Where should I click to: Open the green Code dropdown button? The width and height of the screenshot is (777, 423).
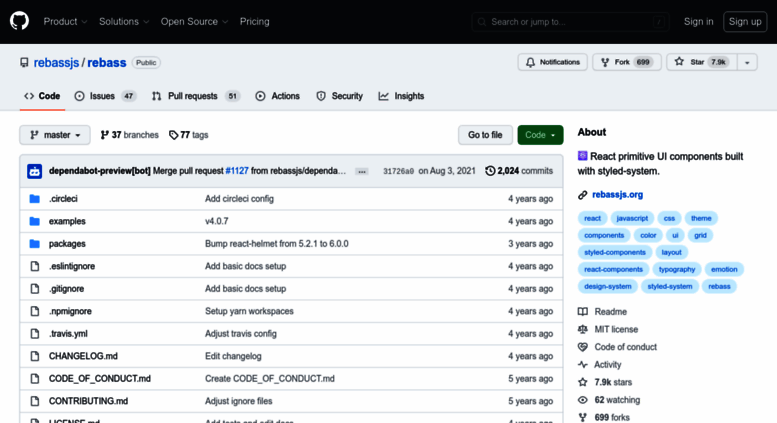pos(540,135)
